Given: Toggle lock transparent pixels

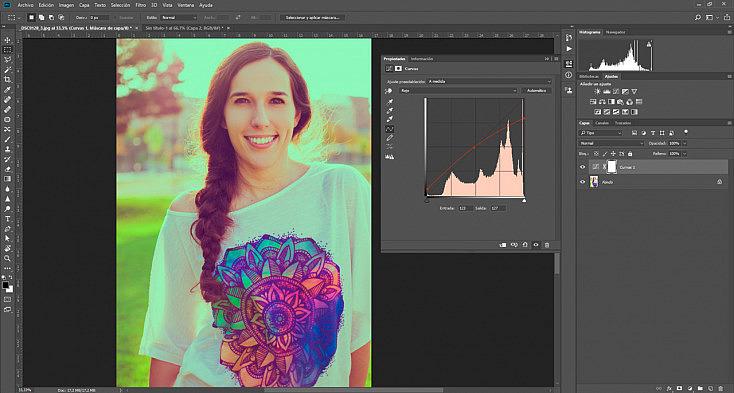Looking at the screenshot, I should (x=596, y=153).
